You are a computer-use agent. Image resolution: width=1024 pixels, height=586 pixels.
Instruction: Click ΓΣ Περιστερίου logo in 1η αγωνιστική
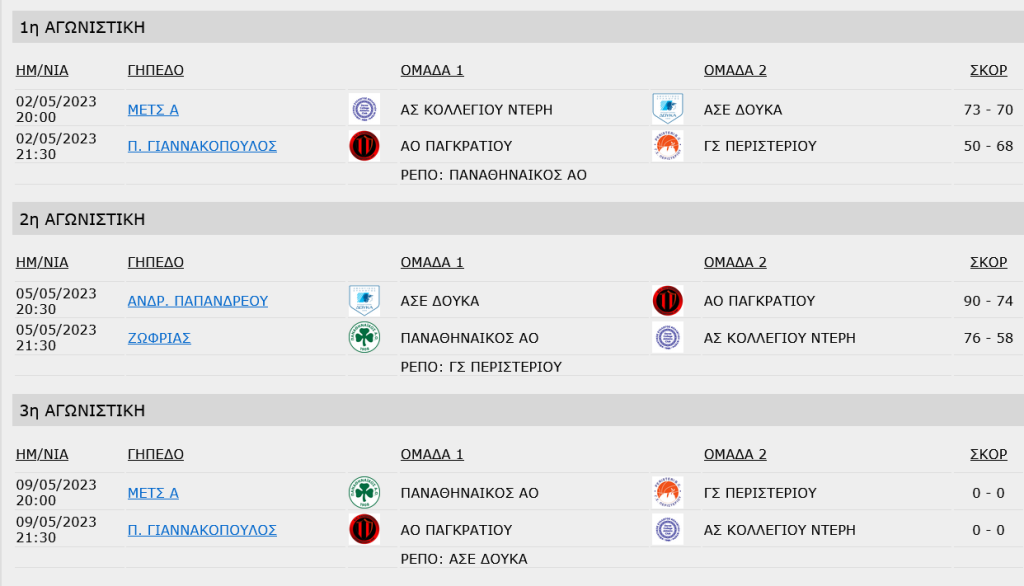click(x=667, y=146)
